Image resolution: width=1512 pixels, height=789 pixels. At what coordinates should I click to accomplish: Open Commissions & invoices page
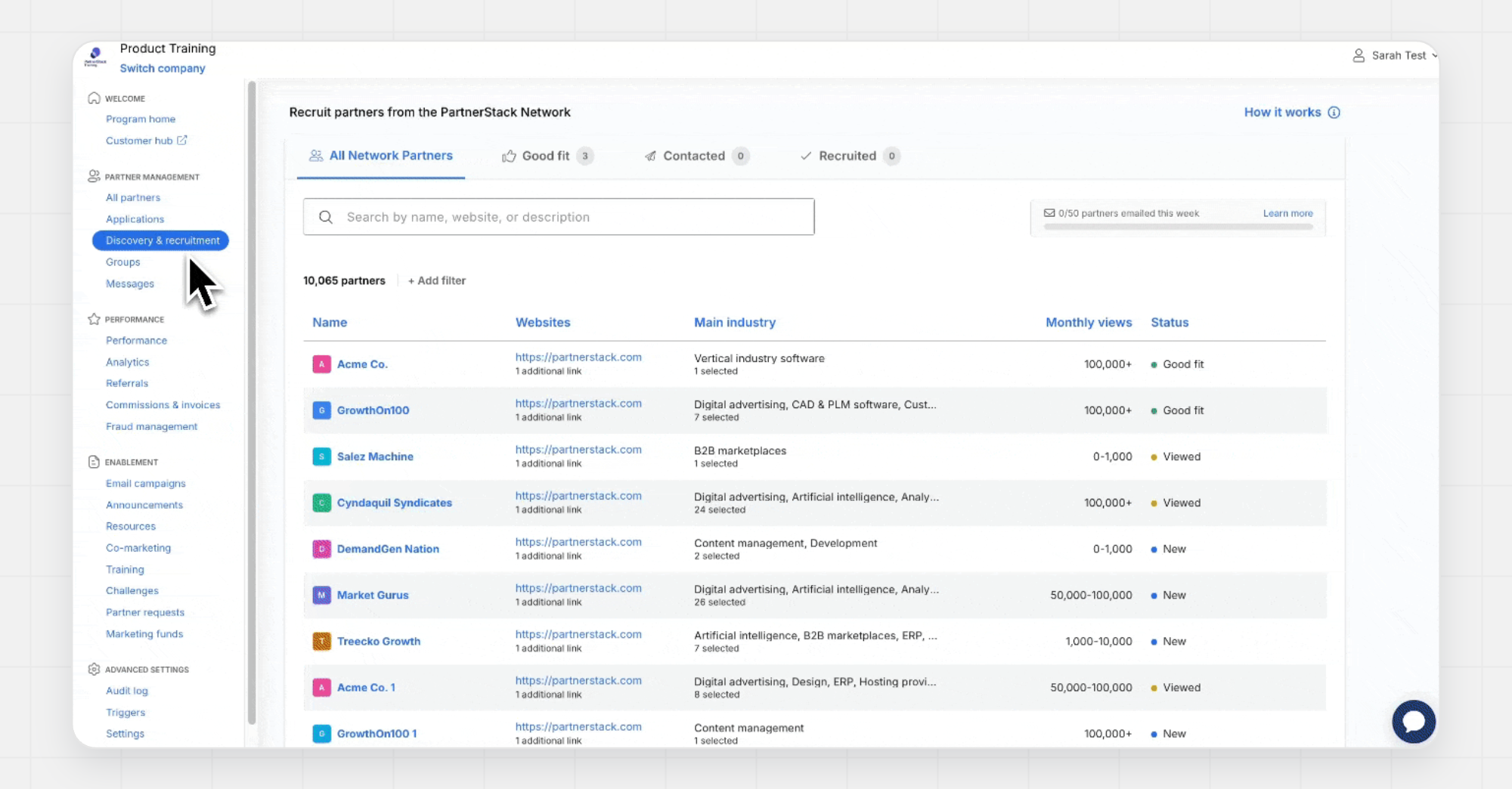pos(163,405)
